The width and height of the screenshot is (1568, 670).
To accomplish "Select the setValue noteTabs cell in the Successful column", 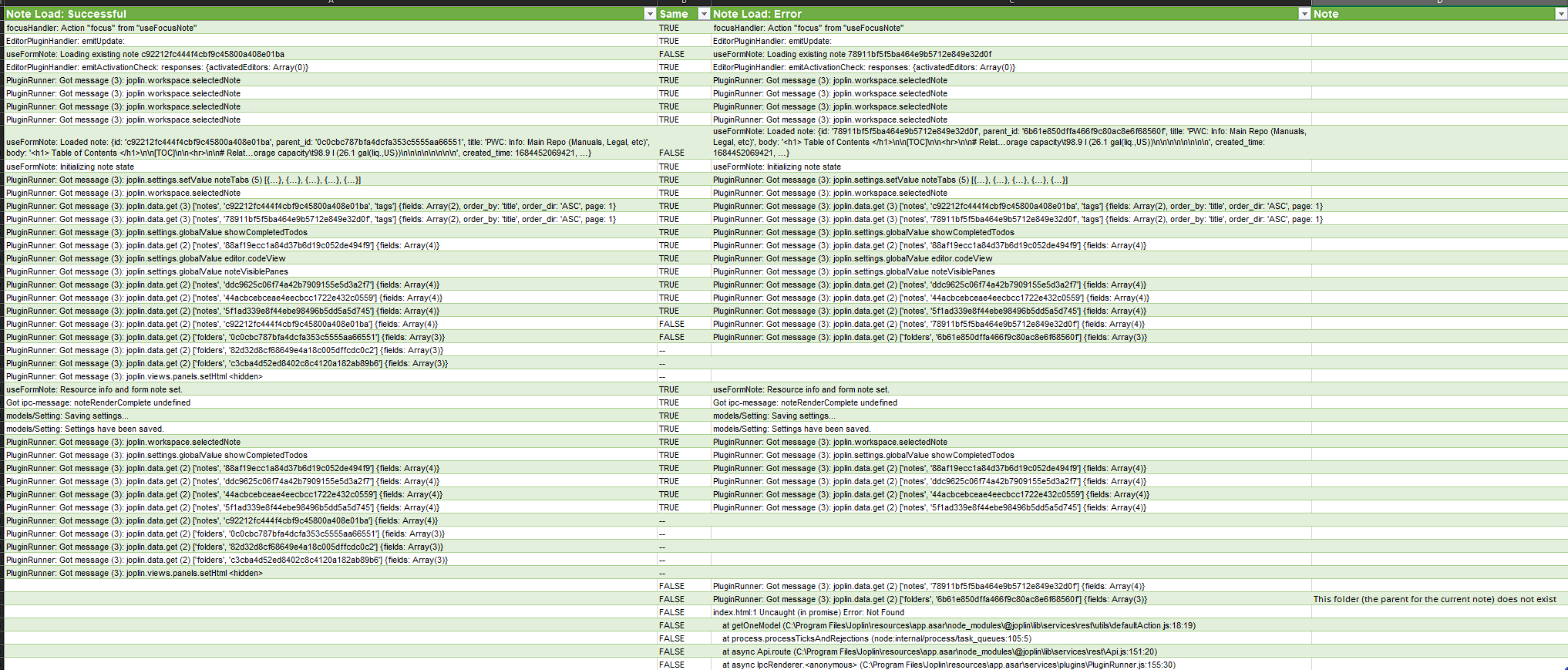I will (x=330, y=180).
